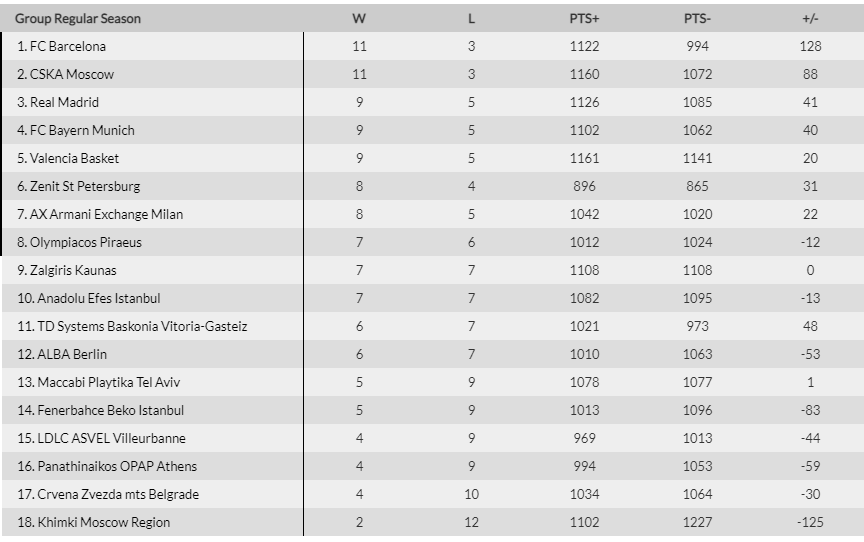
Task: Click Maccabi Playtika Tel Aviv entry
Action: tap(109, 382)
